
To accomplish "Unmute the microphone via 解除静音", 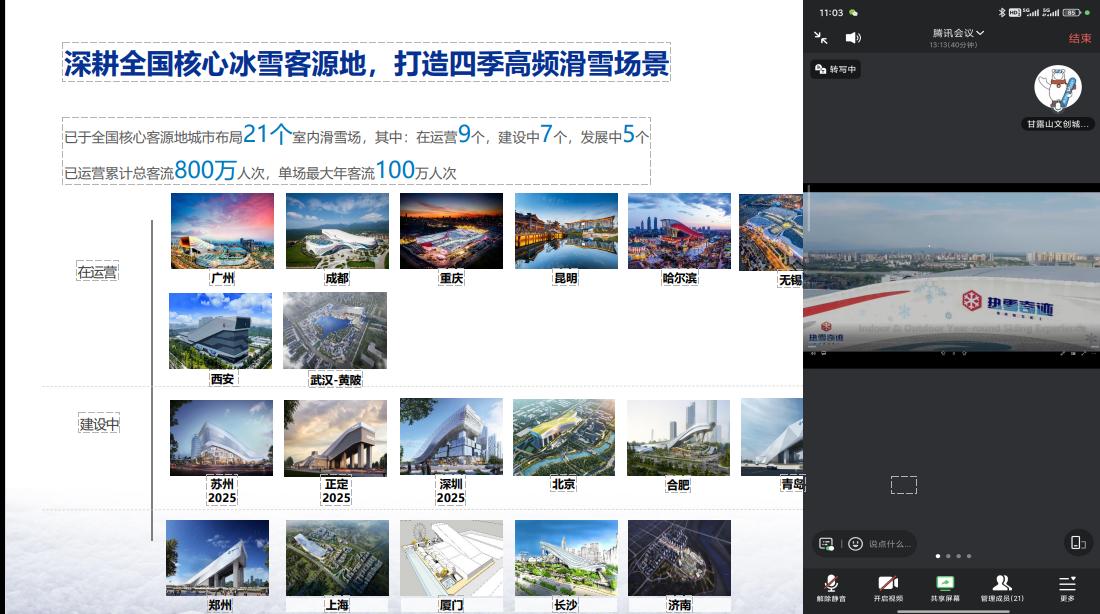I will pyautogui.click(x=831, y=588).
